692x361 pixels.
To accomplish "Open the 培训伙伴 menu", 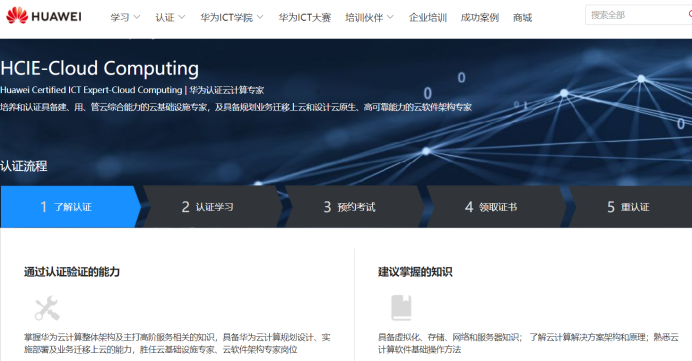I will tap(364, 18).
